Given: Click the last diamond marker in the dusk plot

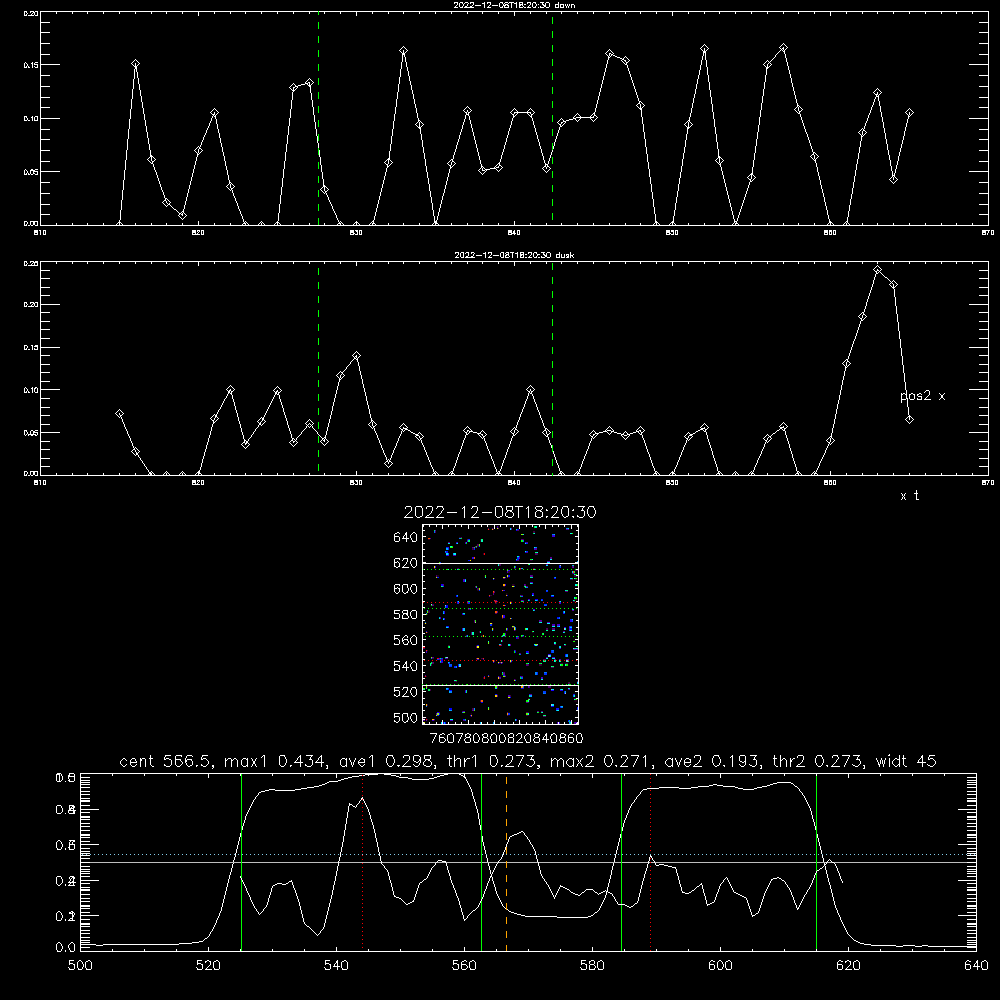Looking at the screenshot, I should click(x=909, y=420).
